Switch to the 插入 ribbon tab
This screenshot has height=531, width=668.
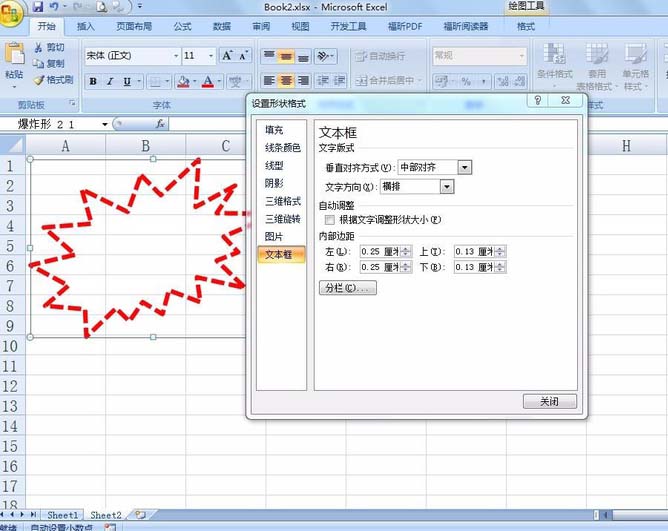click(x=86, y=26)
